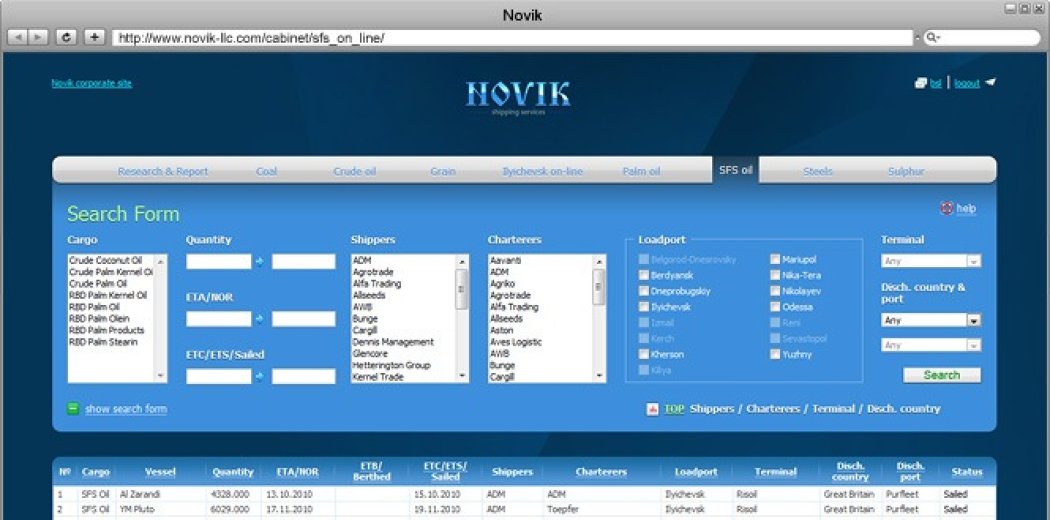Switch to the Grain tab
The height and width of the screenshot is (520, 1050).
click(443, 171)
